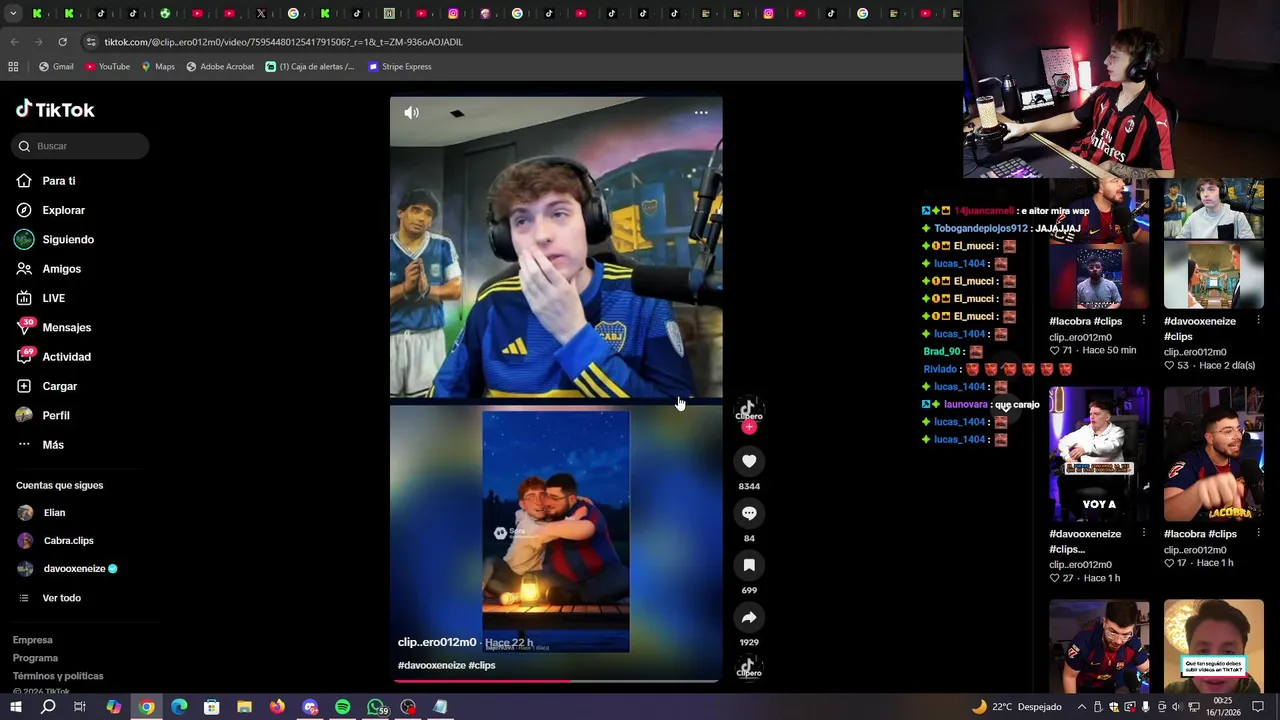Open the taskbar clock and calendar
The height and width of the screenshot is (720, 1280).
(x=1222, y=707)
